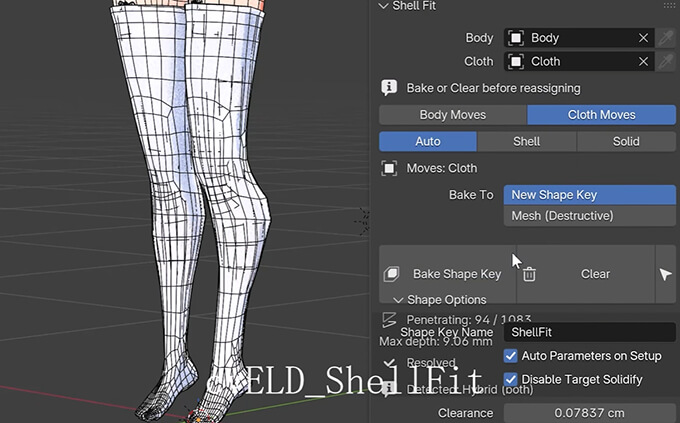Switch to the Shell mode tab
The width and height of the screenshot is (680, 423).
click(526, 141)
